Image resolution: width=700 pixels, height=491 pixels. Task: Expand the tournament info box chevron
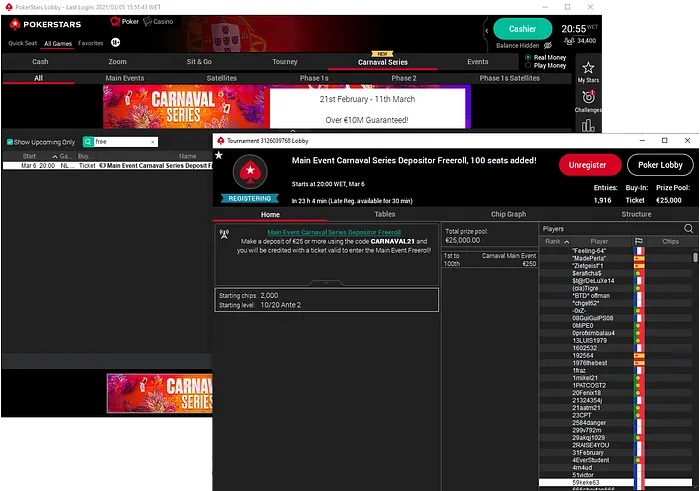tap(326, 283)
